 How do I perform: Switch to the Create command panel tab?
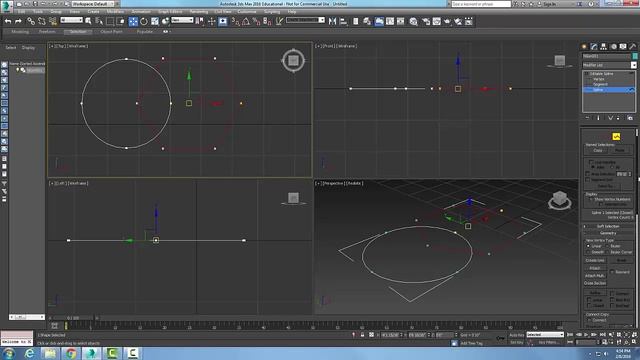584,47
